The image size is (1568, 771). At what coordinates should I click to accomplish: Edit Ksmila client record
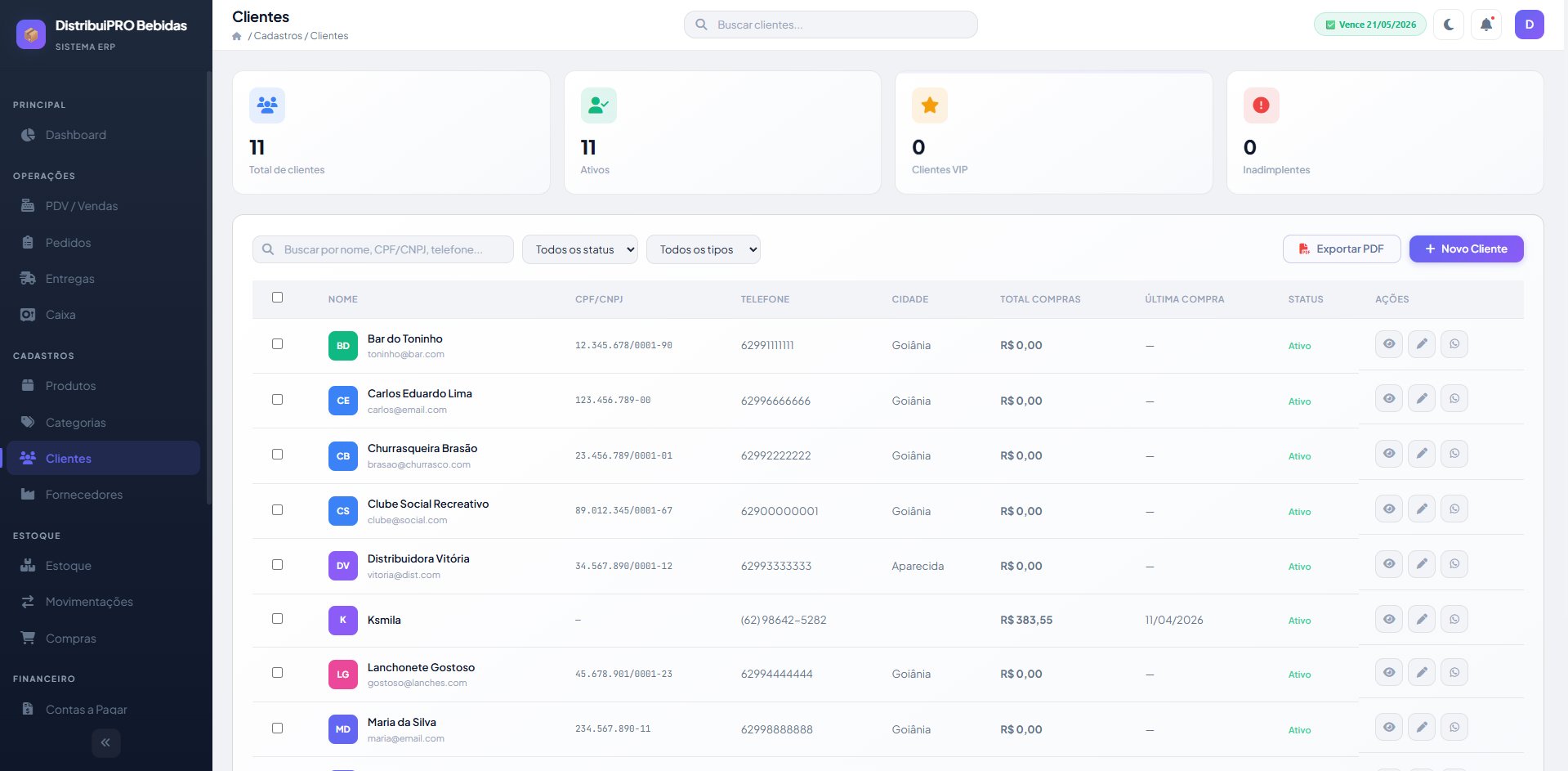click(1422, 620)
